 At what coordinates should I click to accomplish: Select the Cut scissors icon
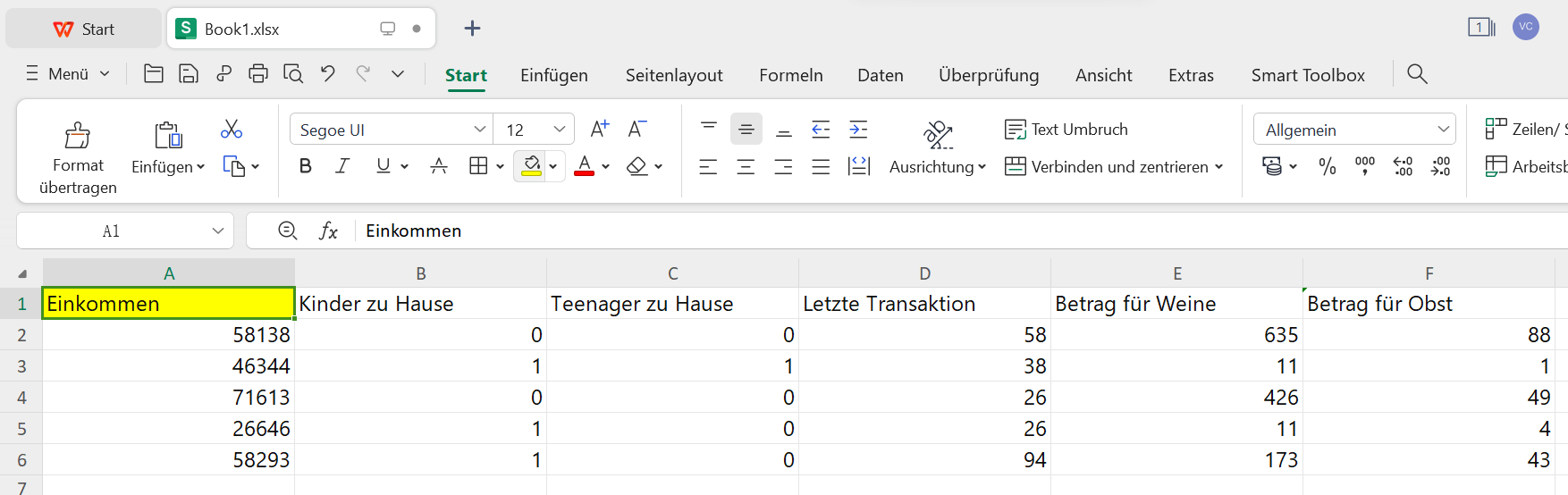click(x=232, y=130)
